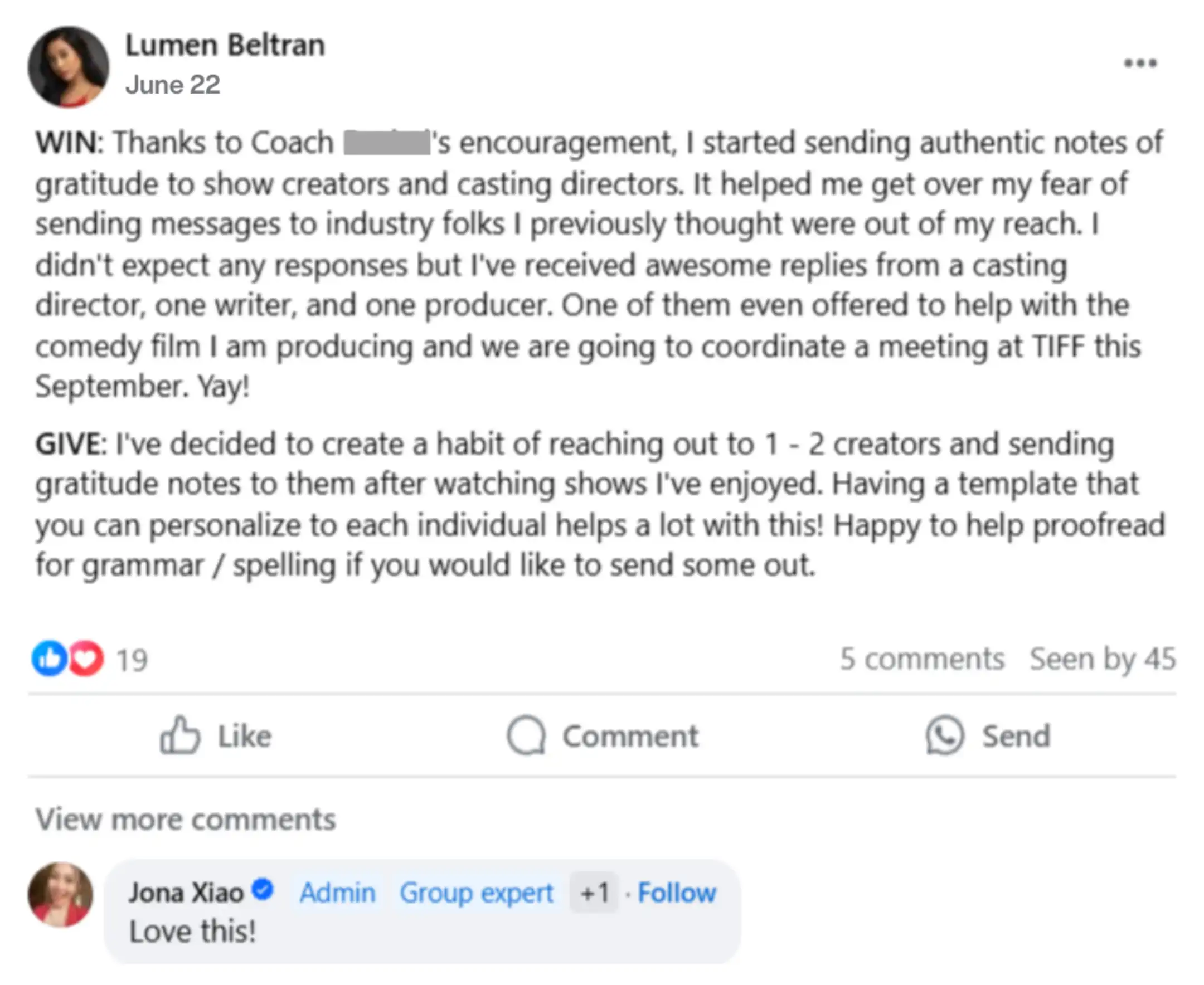
Task: Click the Like button text
Action: pos(245,736)
